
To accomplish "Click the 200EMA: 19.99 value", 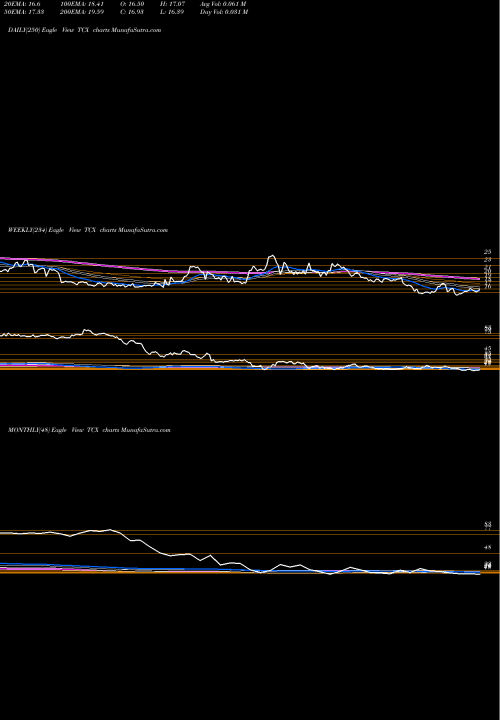I will click(83, 12).
